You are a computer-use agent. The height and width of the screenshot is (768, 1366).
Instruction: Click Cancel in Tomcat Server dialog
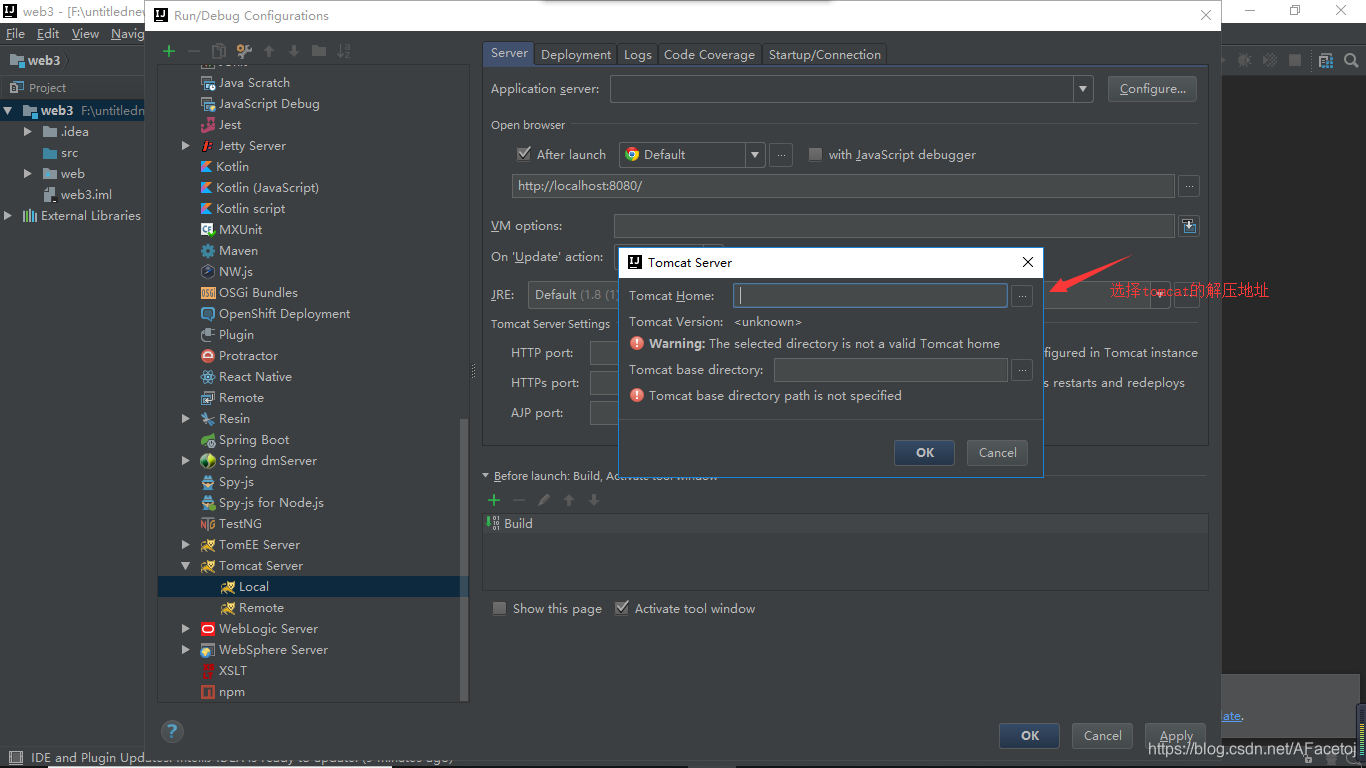(x=998, y=453)
